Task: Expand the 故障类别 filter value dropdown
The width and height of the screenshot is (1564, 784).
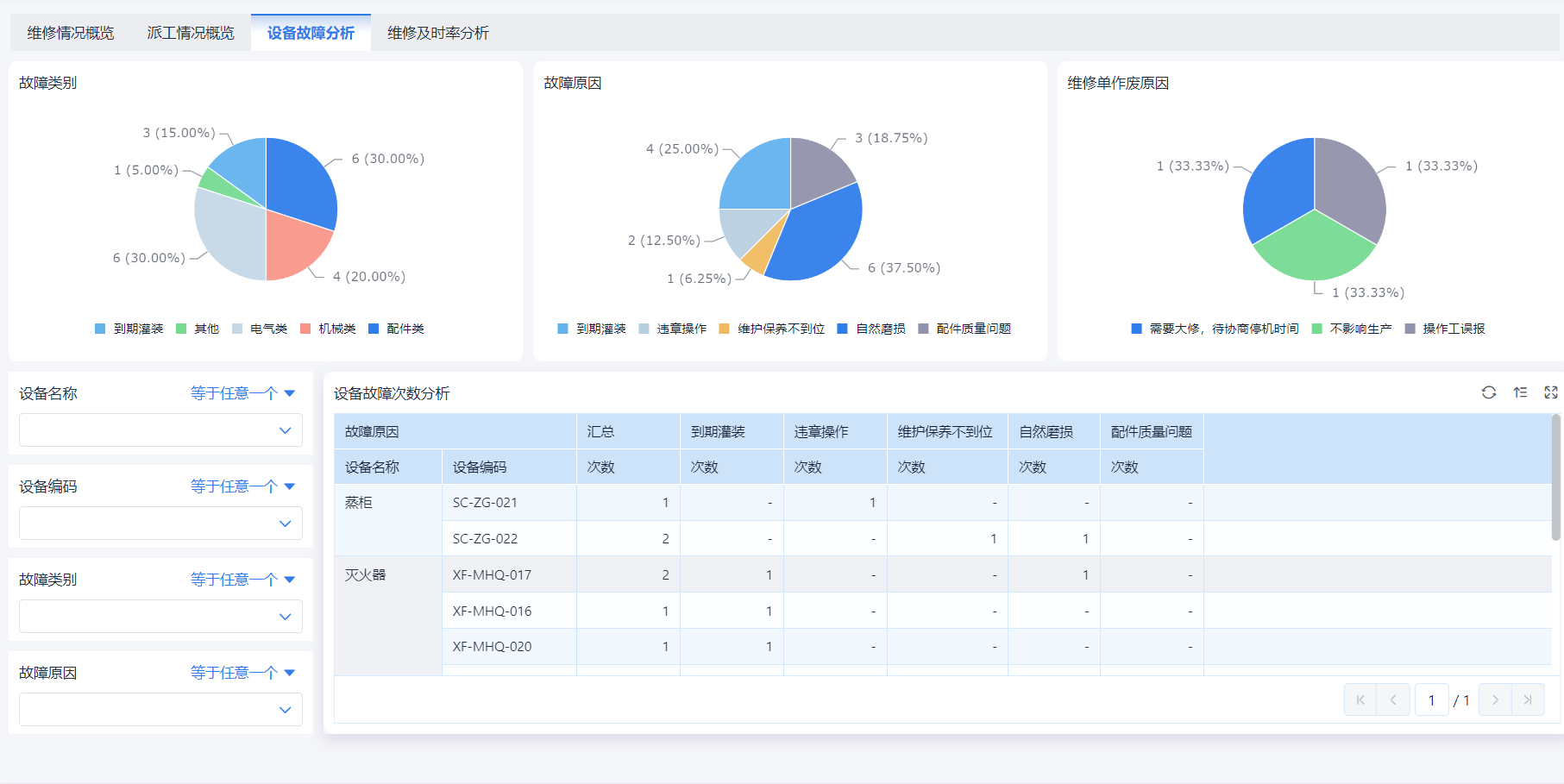Action: pyautogui.click(x=160, y=617)
